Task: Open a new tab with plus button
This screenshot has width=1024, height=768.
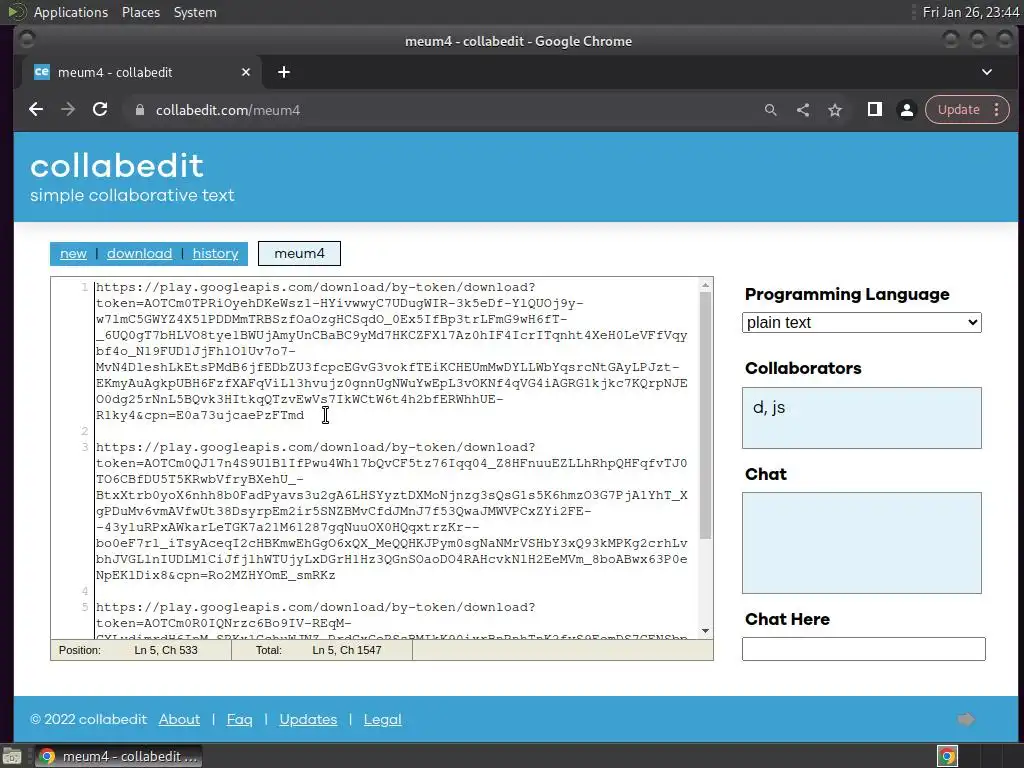Action: pos(283,72)
